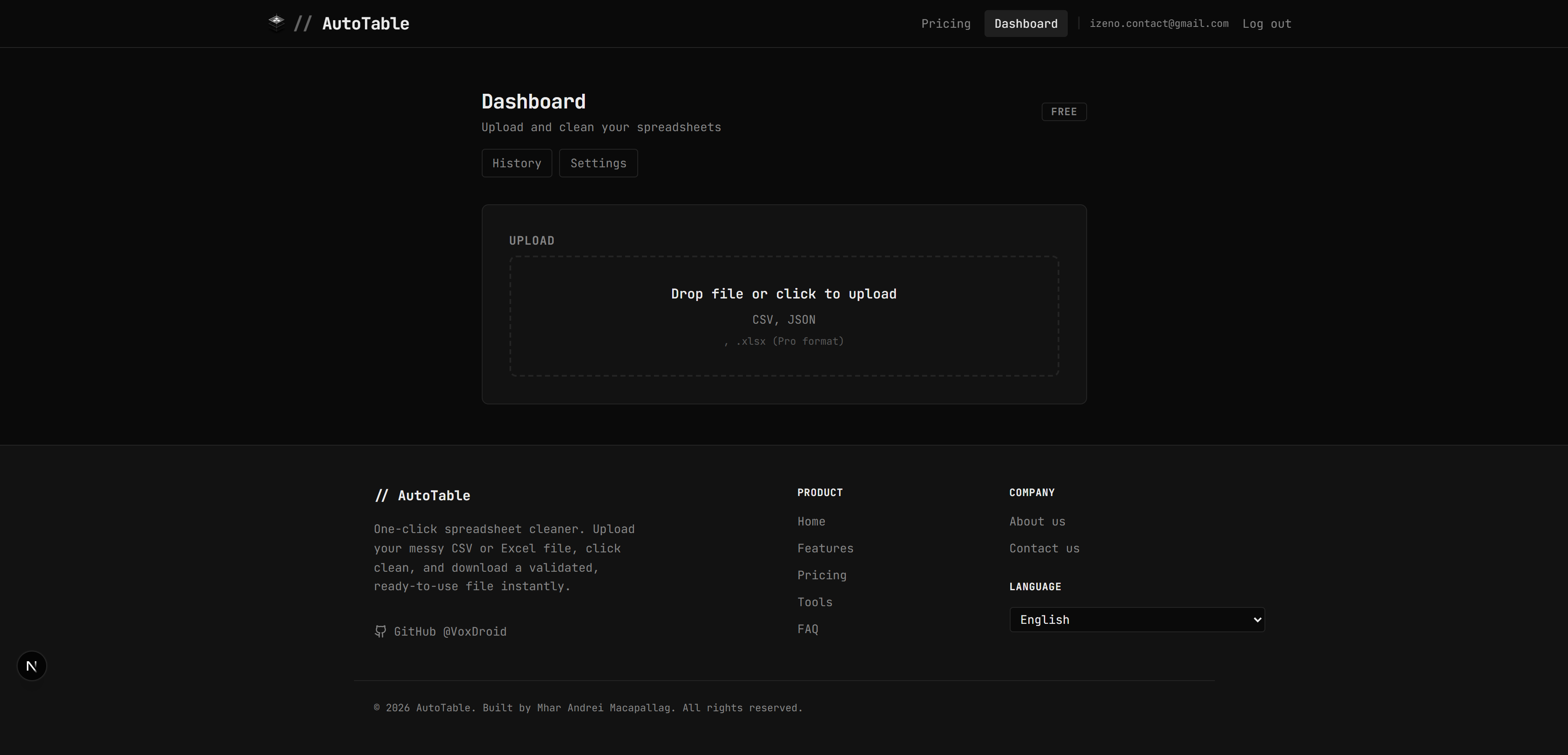Viewport: 1568px width, 755px height.
Task: Click Pricing in the footer Product section
Action: pos(822,575)
